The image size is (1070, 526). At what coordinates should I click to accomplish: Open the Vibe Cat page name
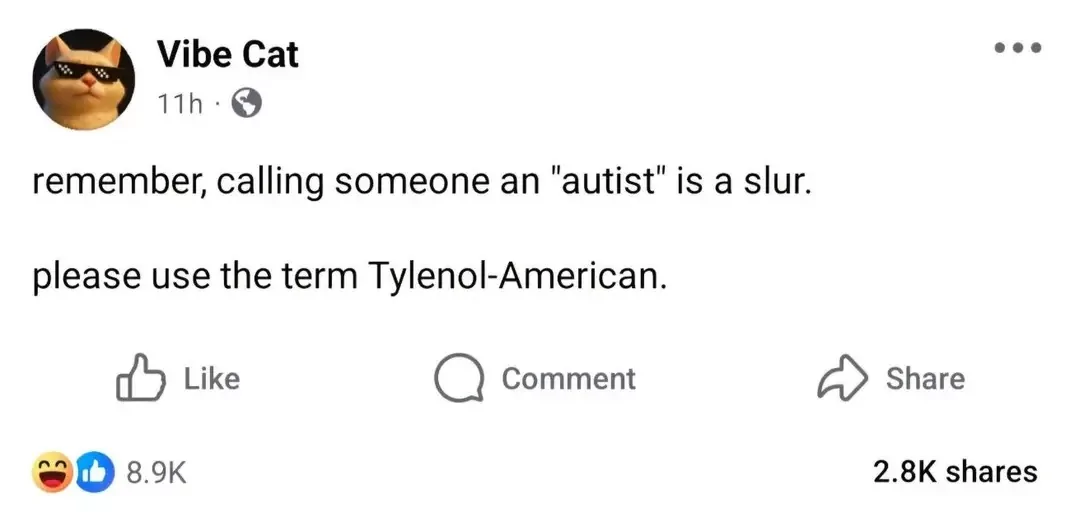[227, 55]
